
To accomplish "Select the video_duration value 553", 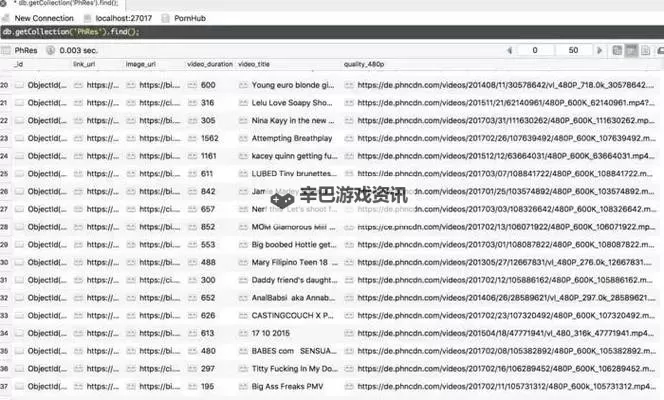I will [208, 245].
